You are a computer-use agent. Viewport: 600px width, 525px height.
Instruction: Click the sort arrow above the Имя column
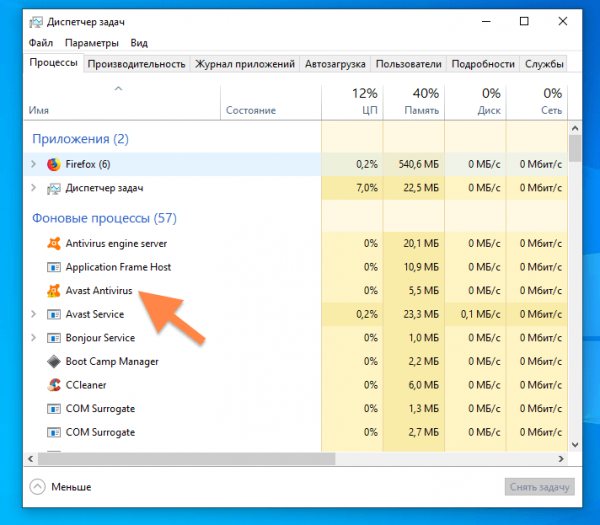click(119, 89)
